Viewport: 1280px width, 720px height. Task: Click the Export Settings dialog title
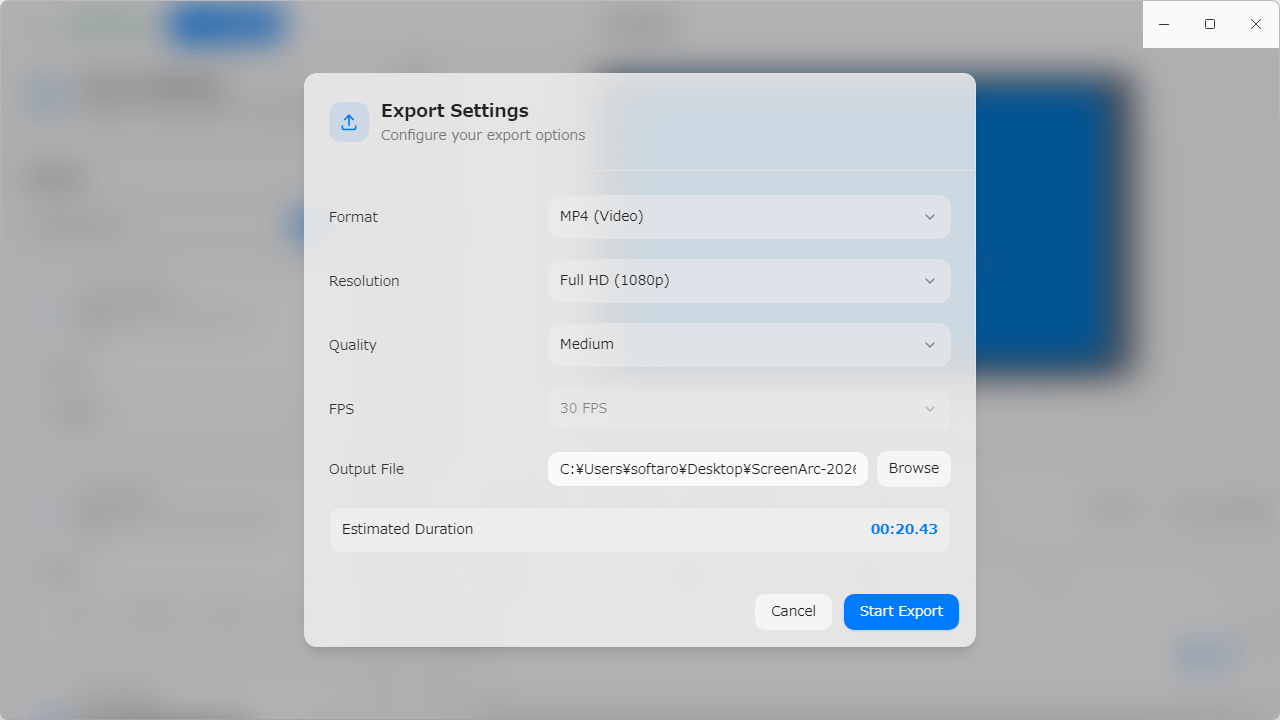click(455, 111)
